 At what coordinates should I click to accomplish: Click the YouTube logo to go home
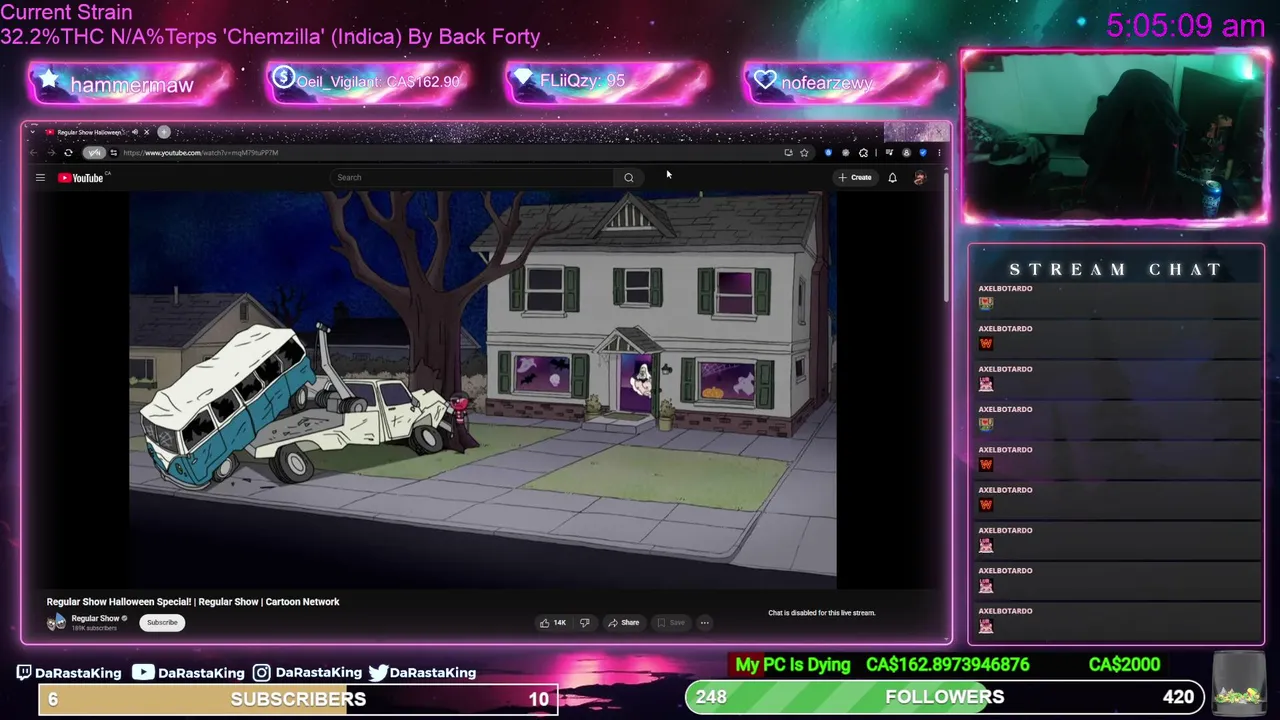[81, 178]
